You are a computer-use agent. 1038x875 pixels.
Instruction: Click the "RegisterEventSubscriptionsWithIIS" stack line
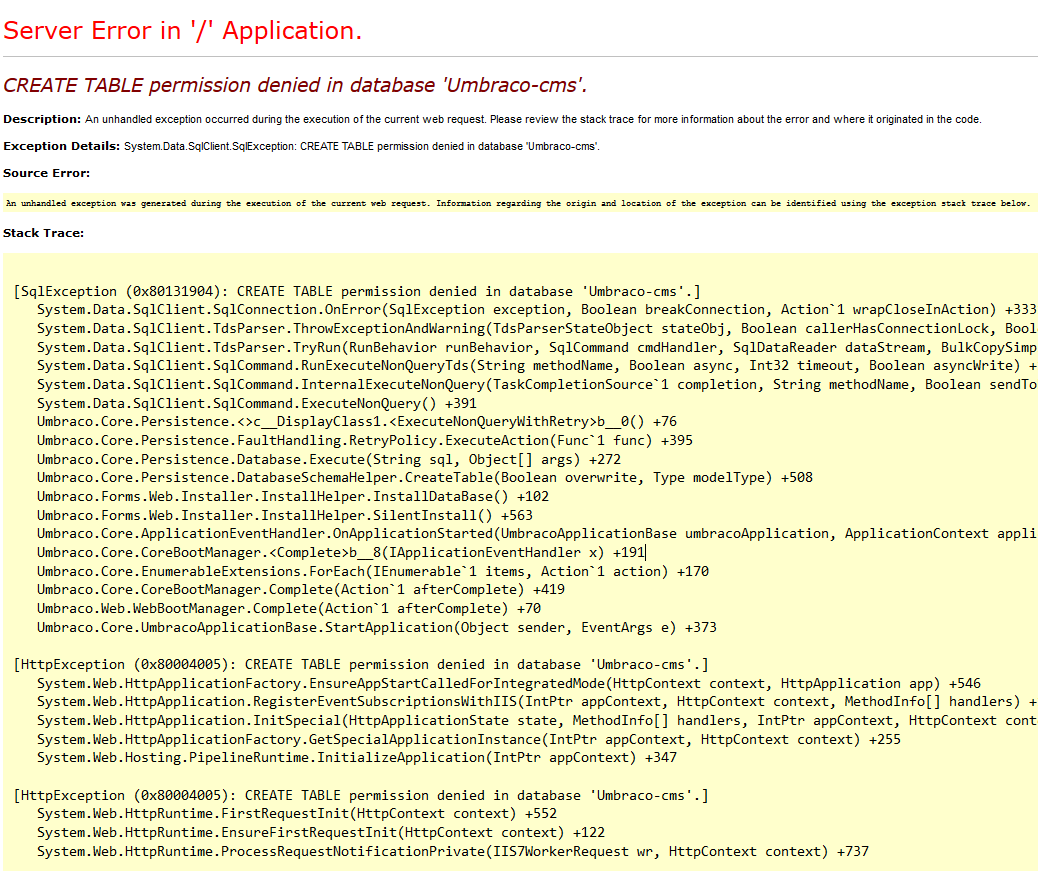[x=537, y=702]
